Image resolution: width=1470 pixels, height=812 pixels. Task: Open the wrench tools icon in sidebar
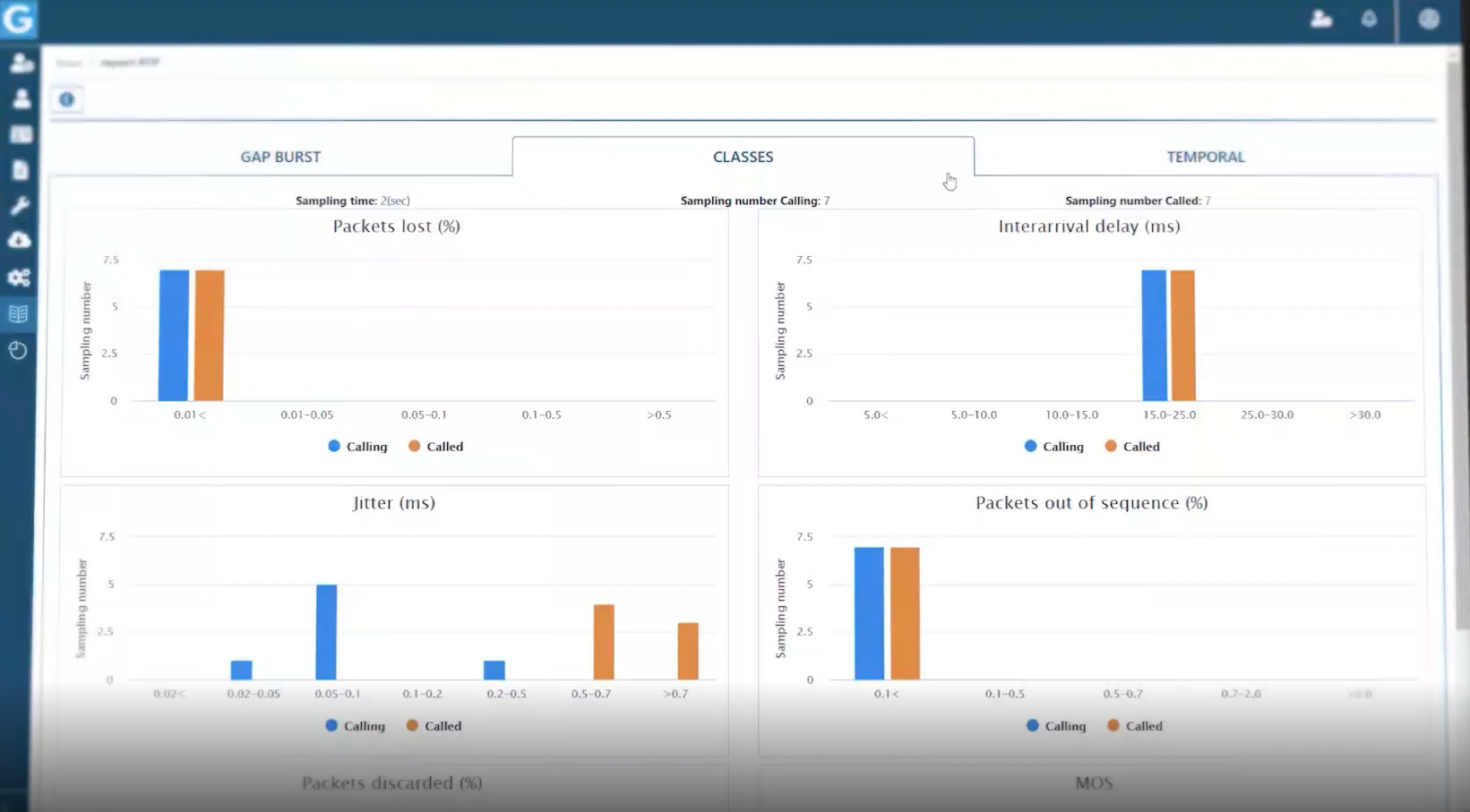[x=19, y=206]
